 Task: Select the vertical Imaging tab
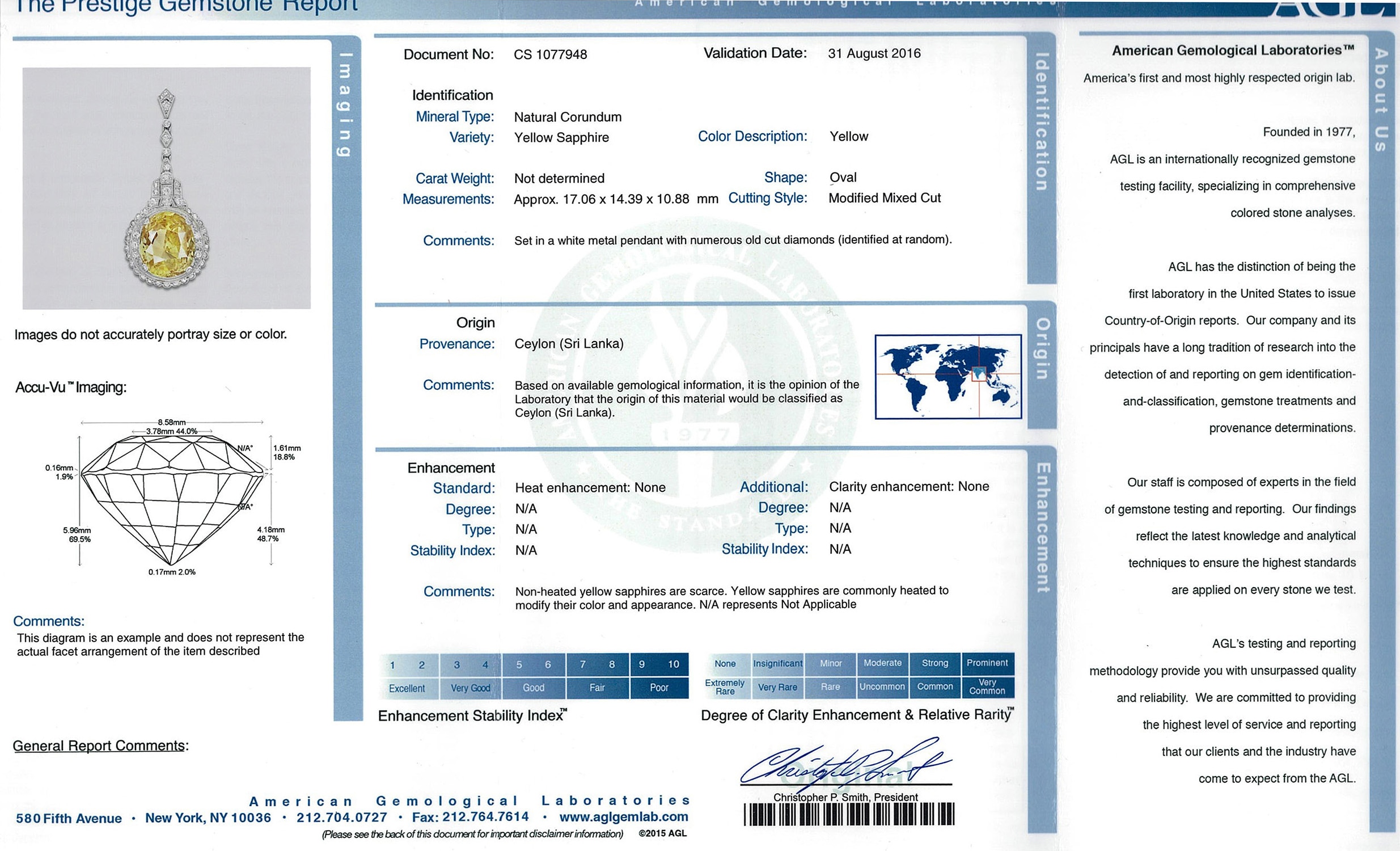click(x=345, y=105)
